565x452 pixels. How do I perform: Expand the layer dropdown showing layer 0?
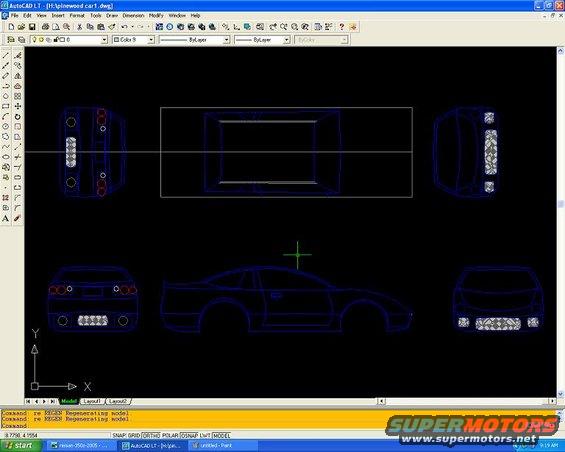104,40
